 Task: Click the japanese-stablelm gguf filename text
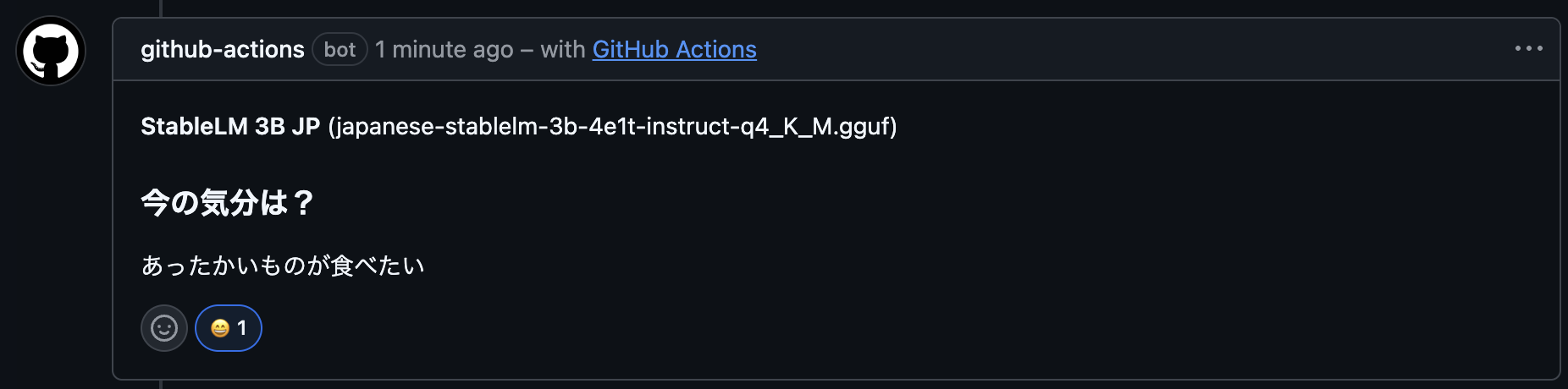coord(611,127)
